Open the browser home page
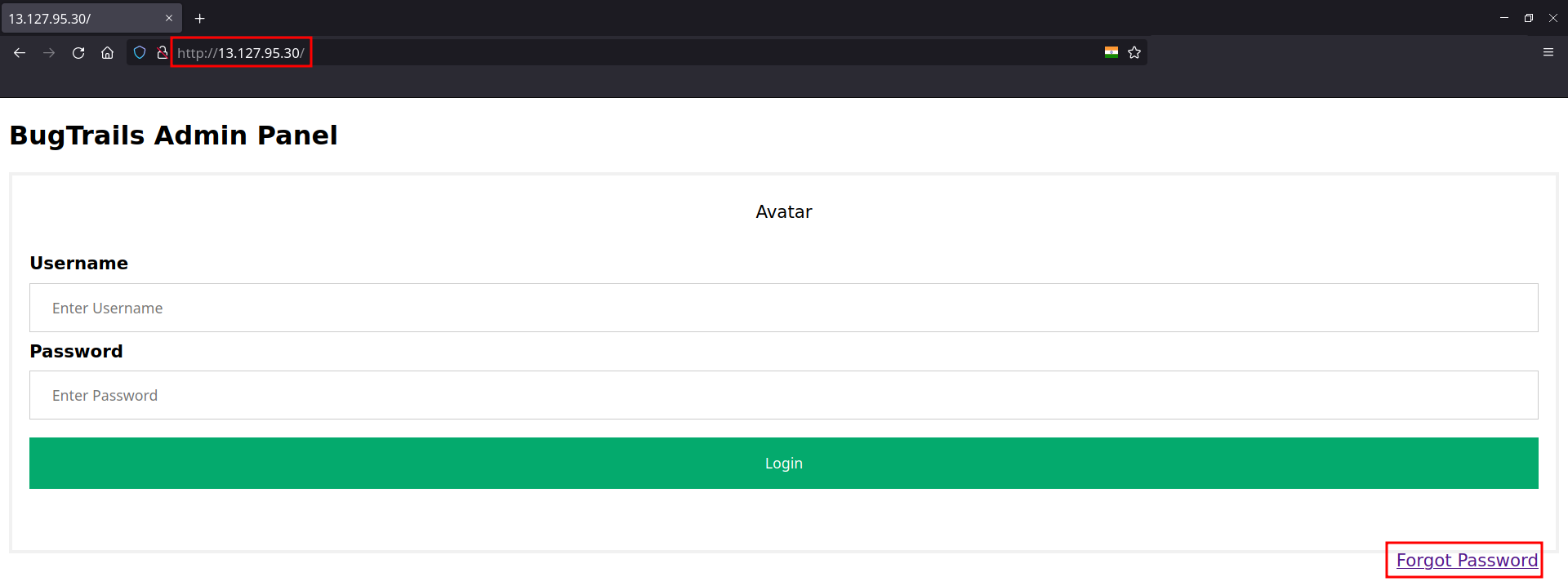Image resolution: width=1568 pixels, height=586 pixels. [x=107, y=53]
